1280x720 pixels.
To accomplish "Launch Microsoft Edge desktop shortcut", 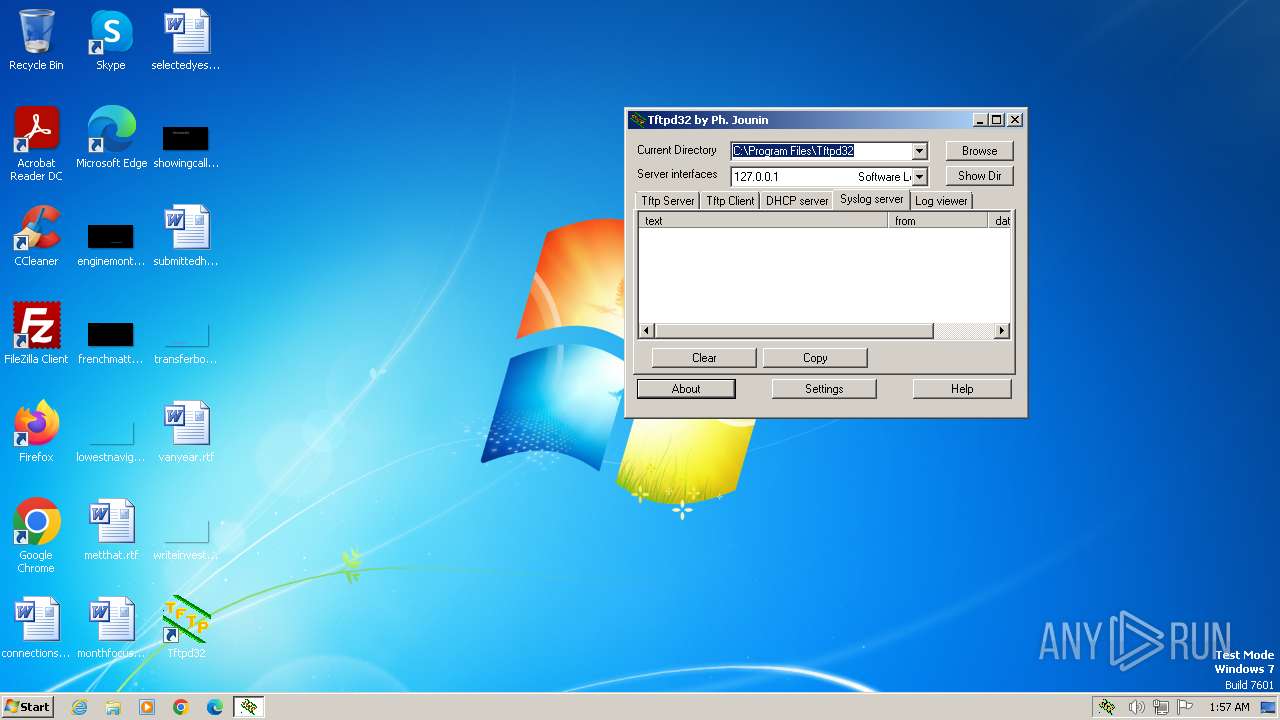I will [111, 138].
